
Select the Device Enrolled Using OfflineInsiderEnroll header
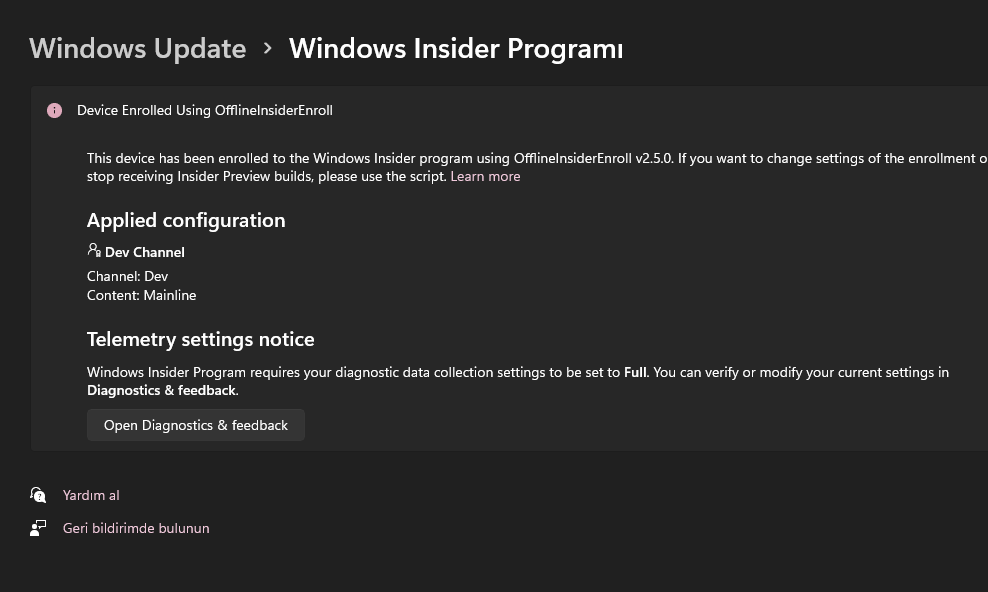tap(204, 110)
